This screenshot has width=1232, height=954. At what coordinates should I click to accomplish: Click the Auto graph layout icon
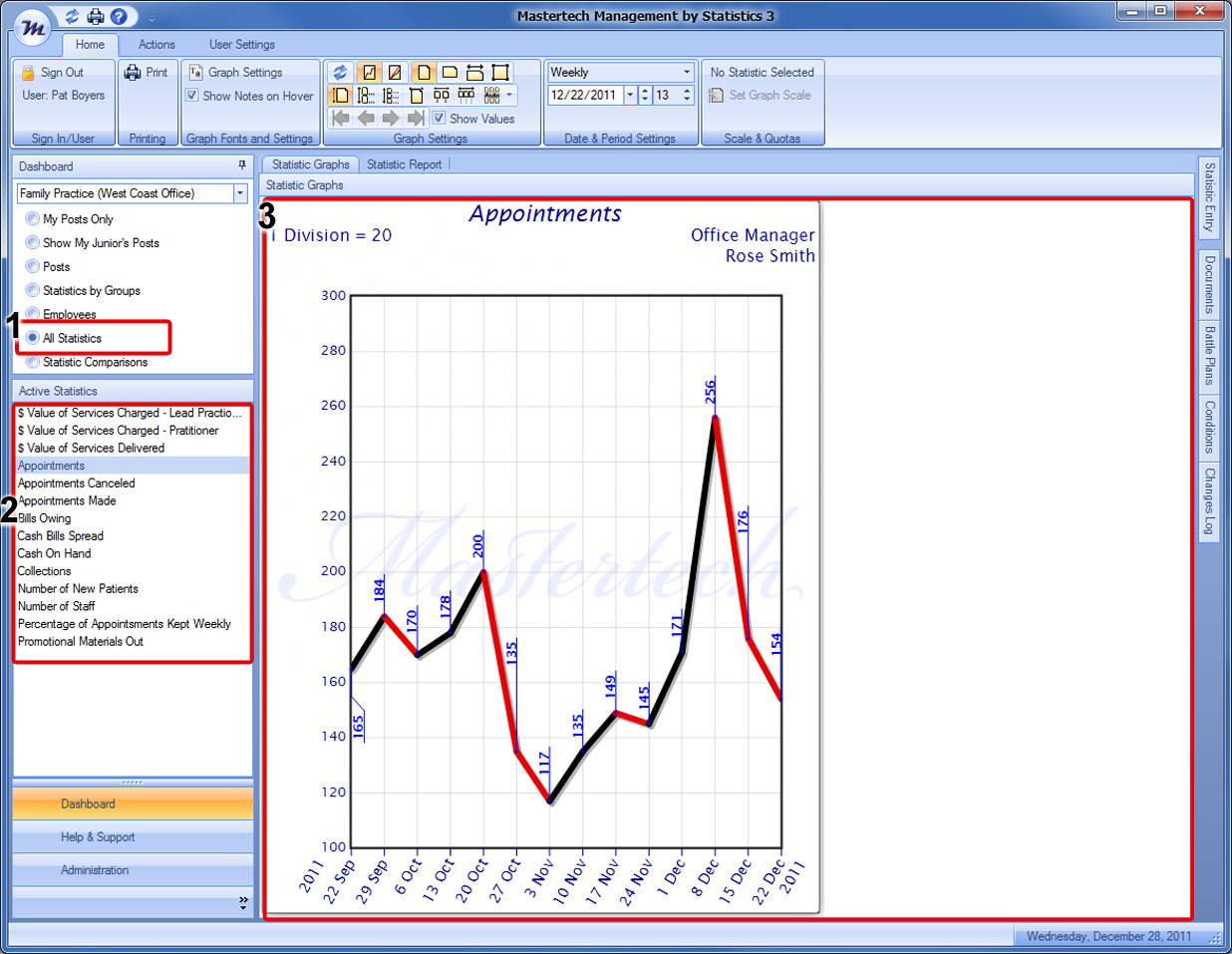click(491, 96)
